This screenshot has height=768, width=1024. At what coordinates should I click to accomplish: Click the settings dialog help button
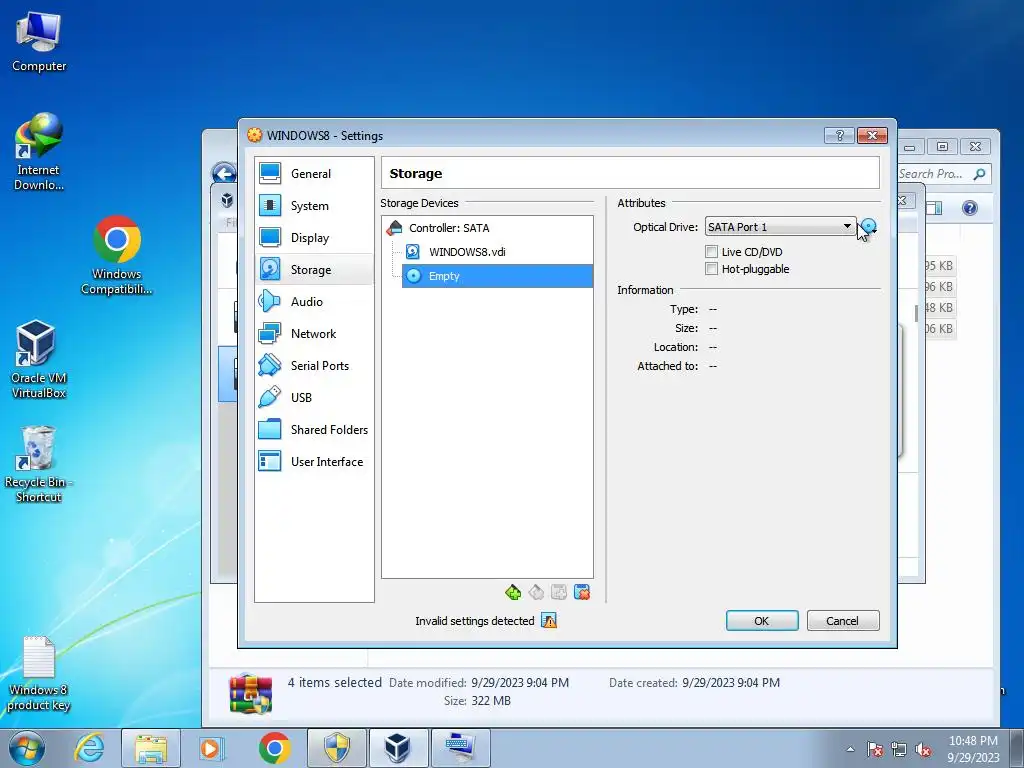(840, 136)
